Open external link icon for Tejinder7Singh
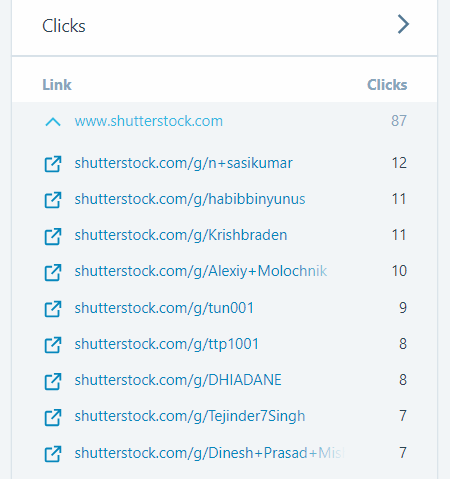This screenshot has width=450, height=479. (53, 417)
